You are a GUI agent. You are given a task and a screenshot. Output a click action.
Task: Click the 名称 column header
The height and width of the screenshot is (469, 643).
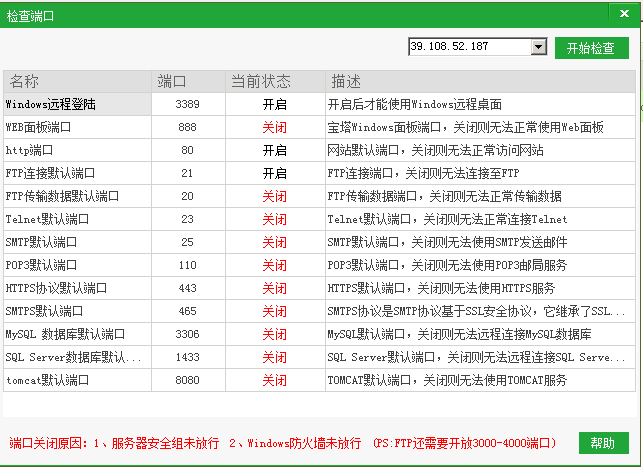78,81
